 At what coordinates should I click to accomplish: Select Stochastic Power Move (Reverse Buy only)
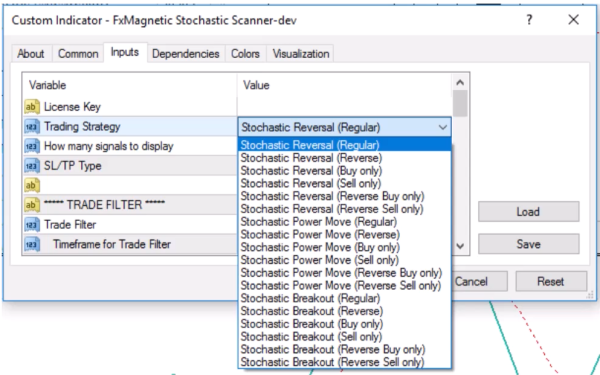(344, 273)
